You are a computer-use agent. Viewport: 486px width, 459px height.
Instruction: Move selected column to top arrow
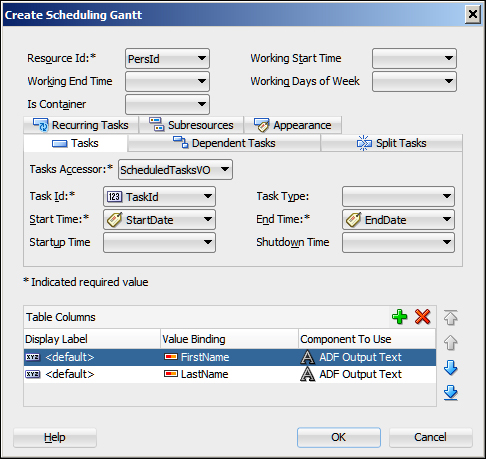tap(450, 318)
